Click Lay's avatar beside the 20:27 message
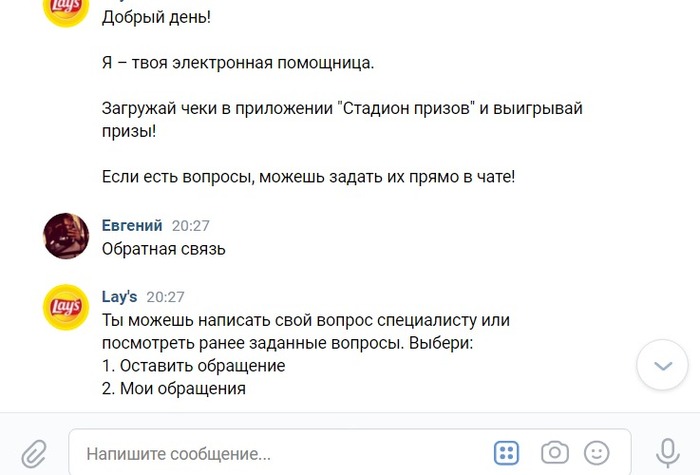 (67, 307)
